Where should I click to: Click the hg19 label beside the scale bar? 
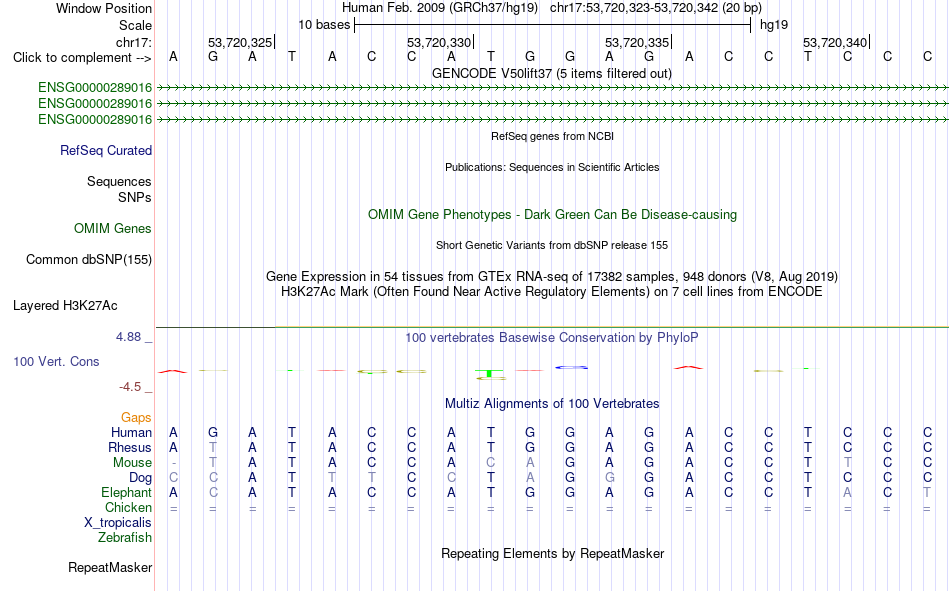774,25
